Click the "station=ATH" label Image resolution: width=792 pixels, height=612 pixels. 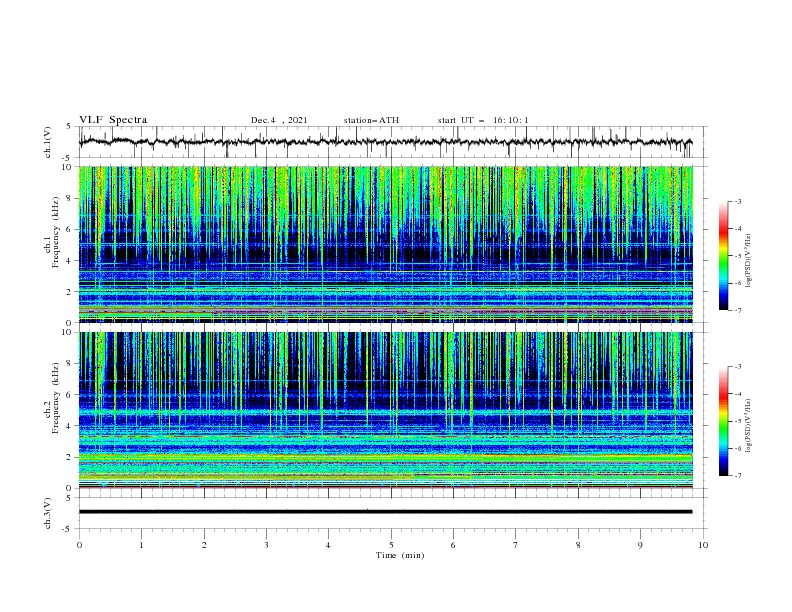[371, 120]
